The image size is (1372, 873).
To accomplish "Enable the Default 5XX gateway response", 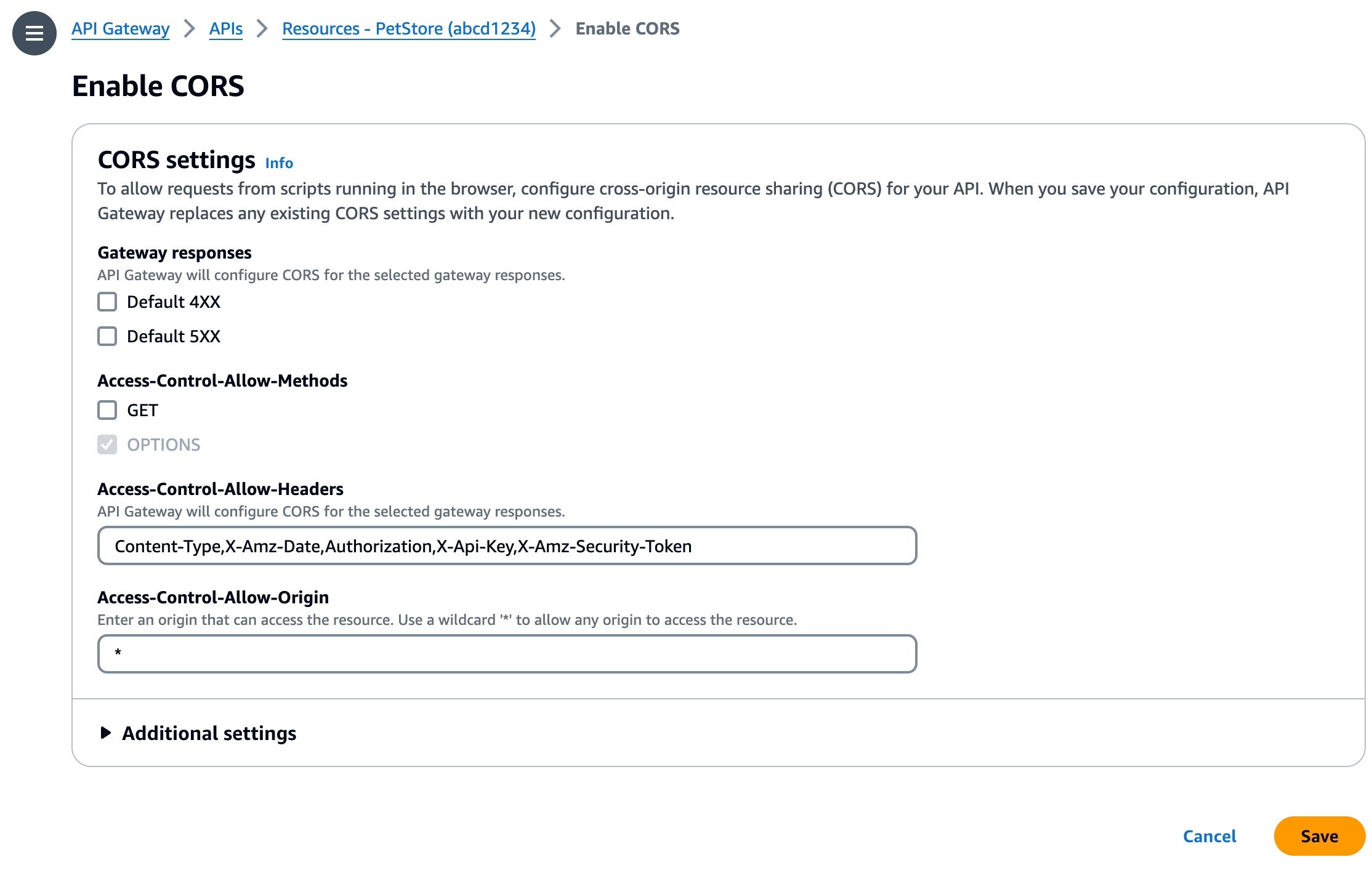I will tap(107, 336).
